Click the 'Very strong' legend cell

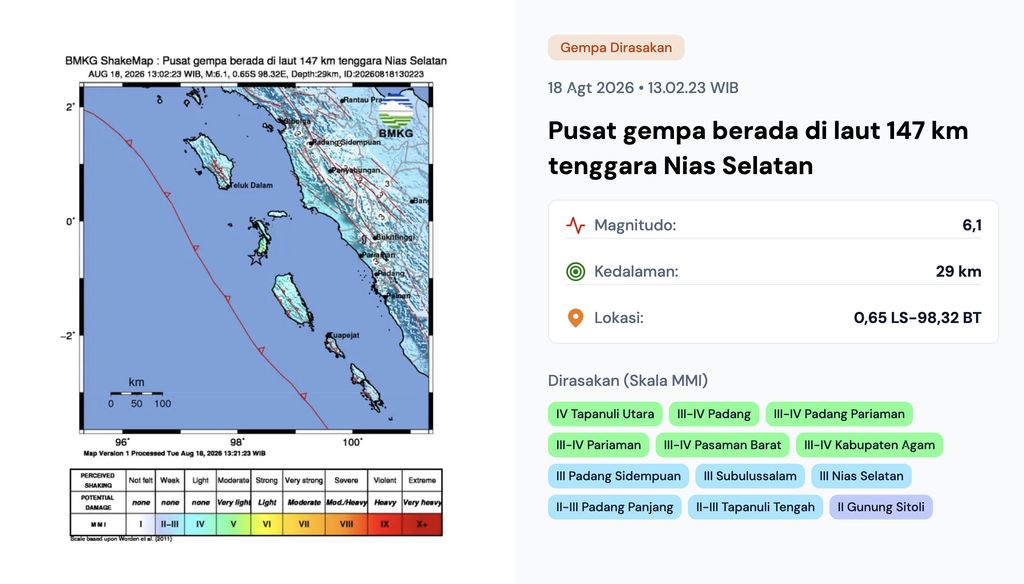pyautogui.click(x=304, y=480)
